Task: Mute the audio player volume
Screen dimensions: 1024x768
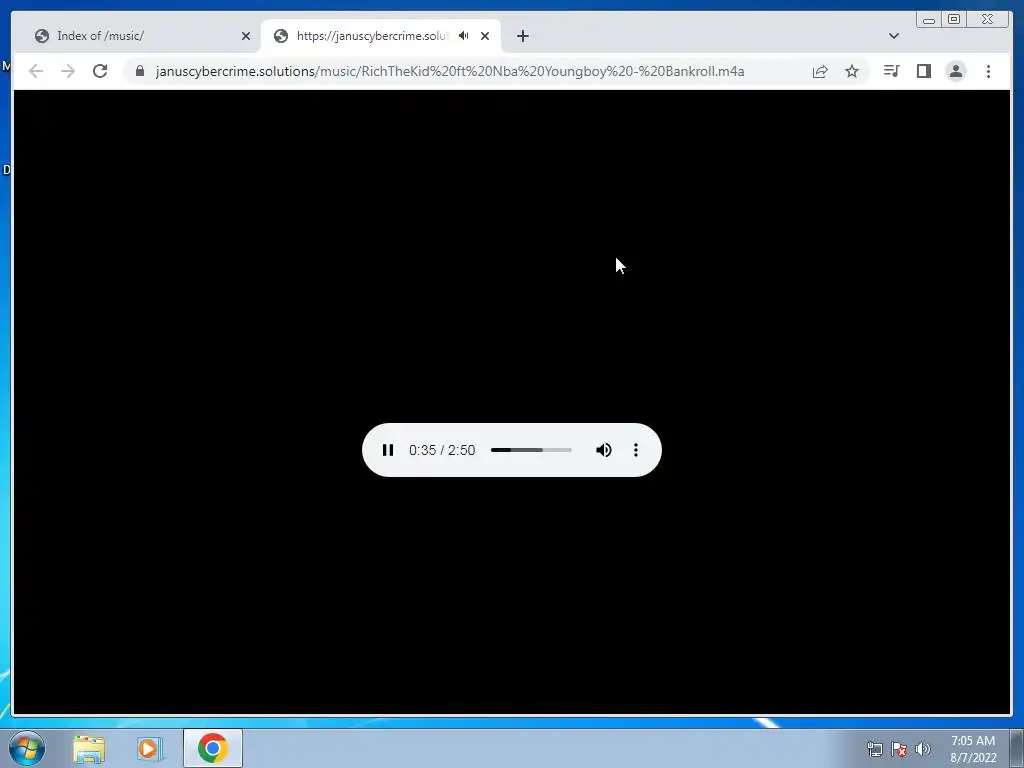Action: tap(603, 450)
